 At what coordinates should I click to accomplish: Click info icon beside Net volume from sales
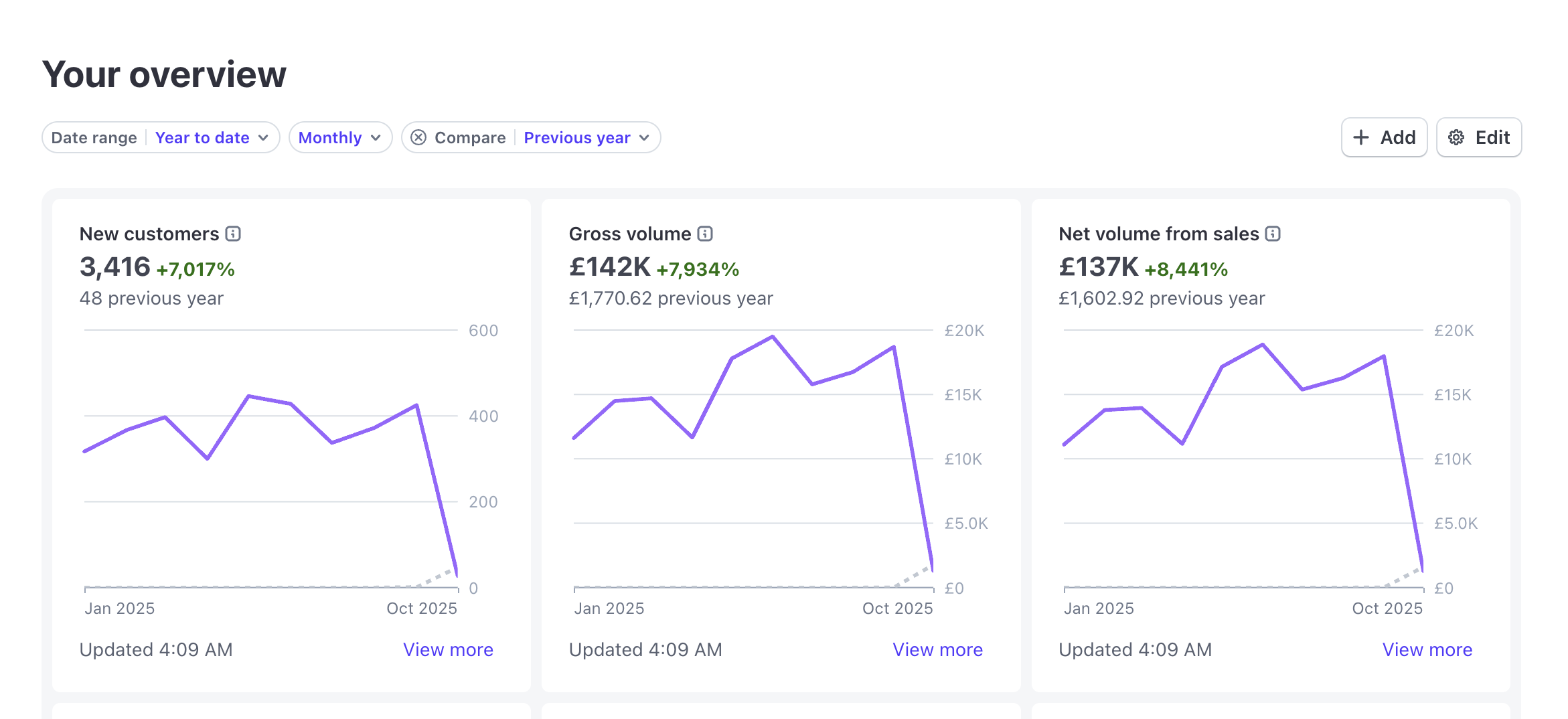[1273, 234]
